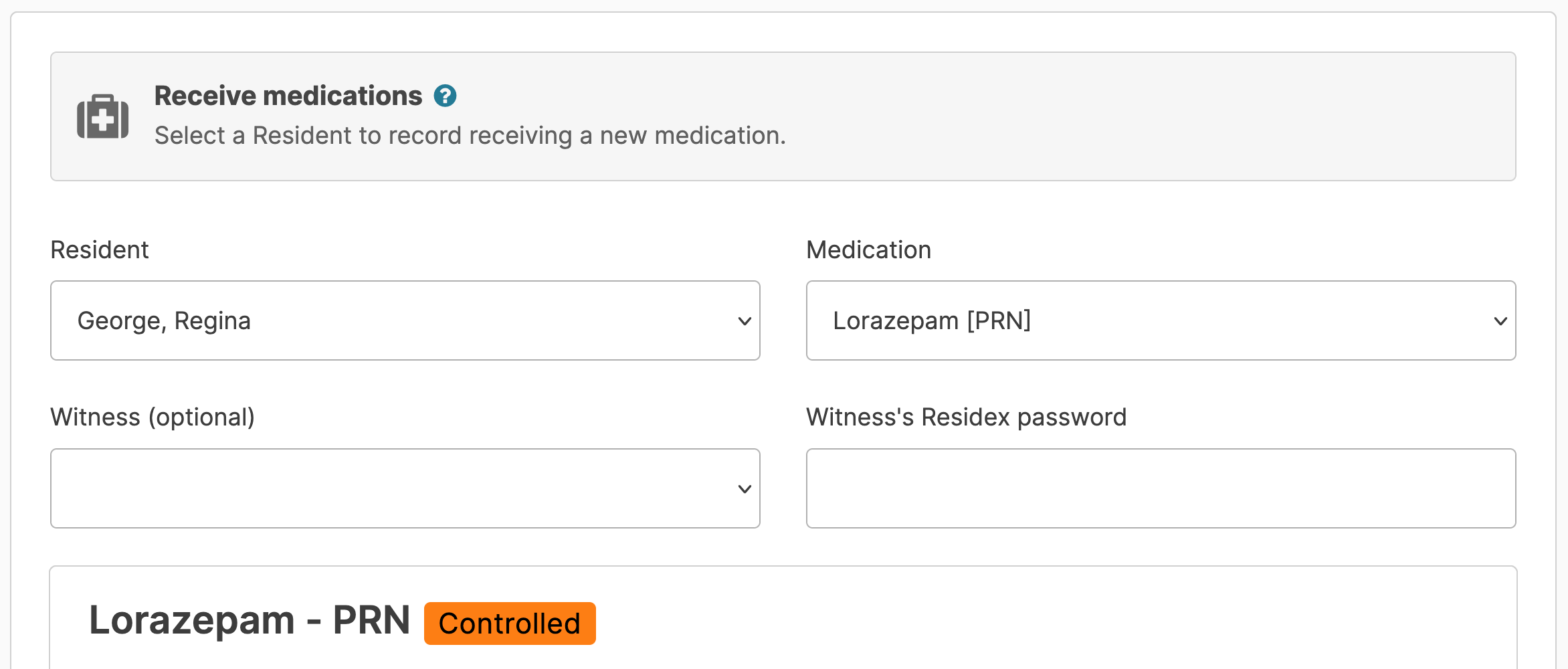Click the Receive medications header banner
The height and width of the screenshot is (669, 1568).
[1070, 116]
